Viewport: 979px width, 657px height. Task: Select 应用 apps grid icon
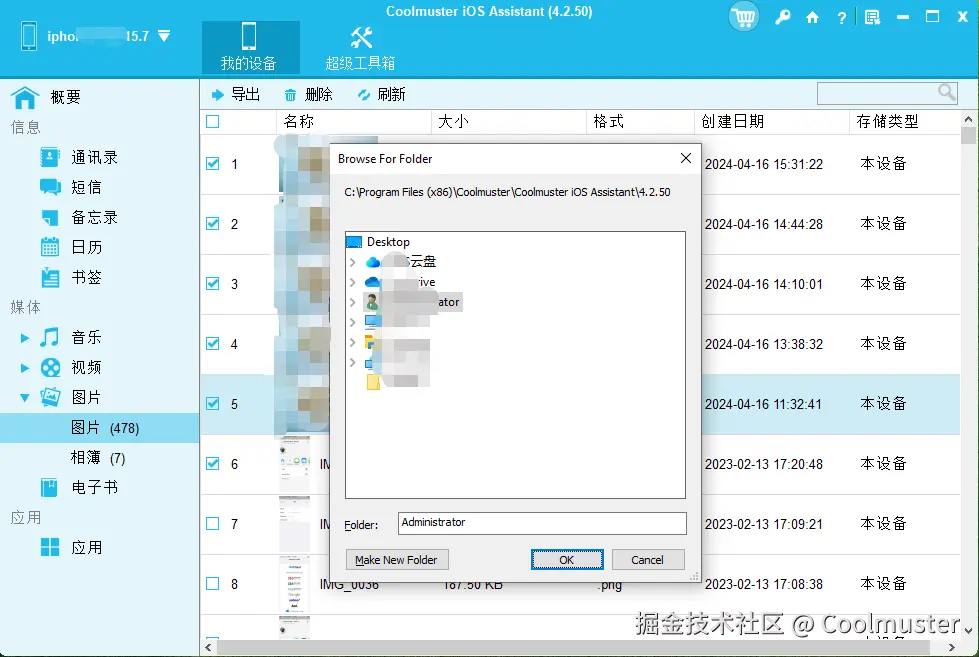[x=50, y=547]
